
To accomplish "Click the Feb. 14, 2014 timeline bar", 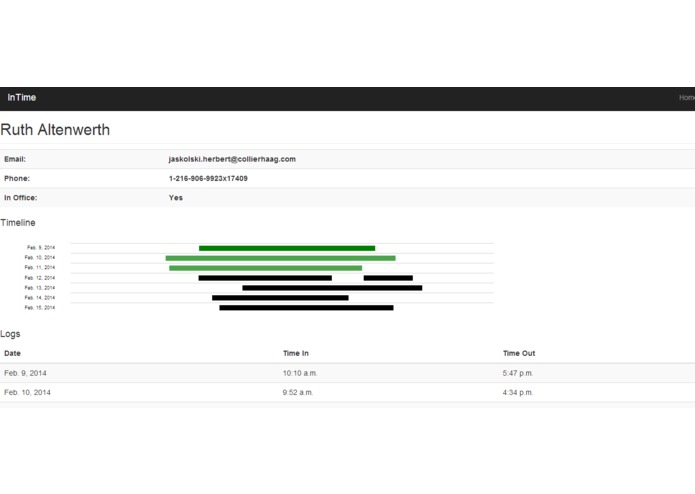I will (x=280, y=298).
